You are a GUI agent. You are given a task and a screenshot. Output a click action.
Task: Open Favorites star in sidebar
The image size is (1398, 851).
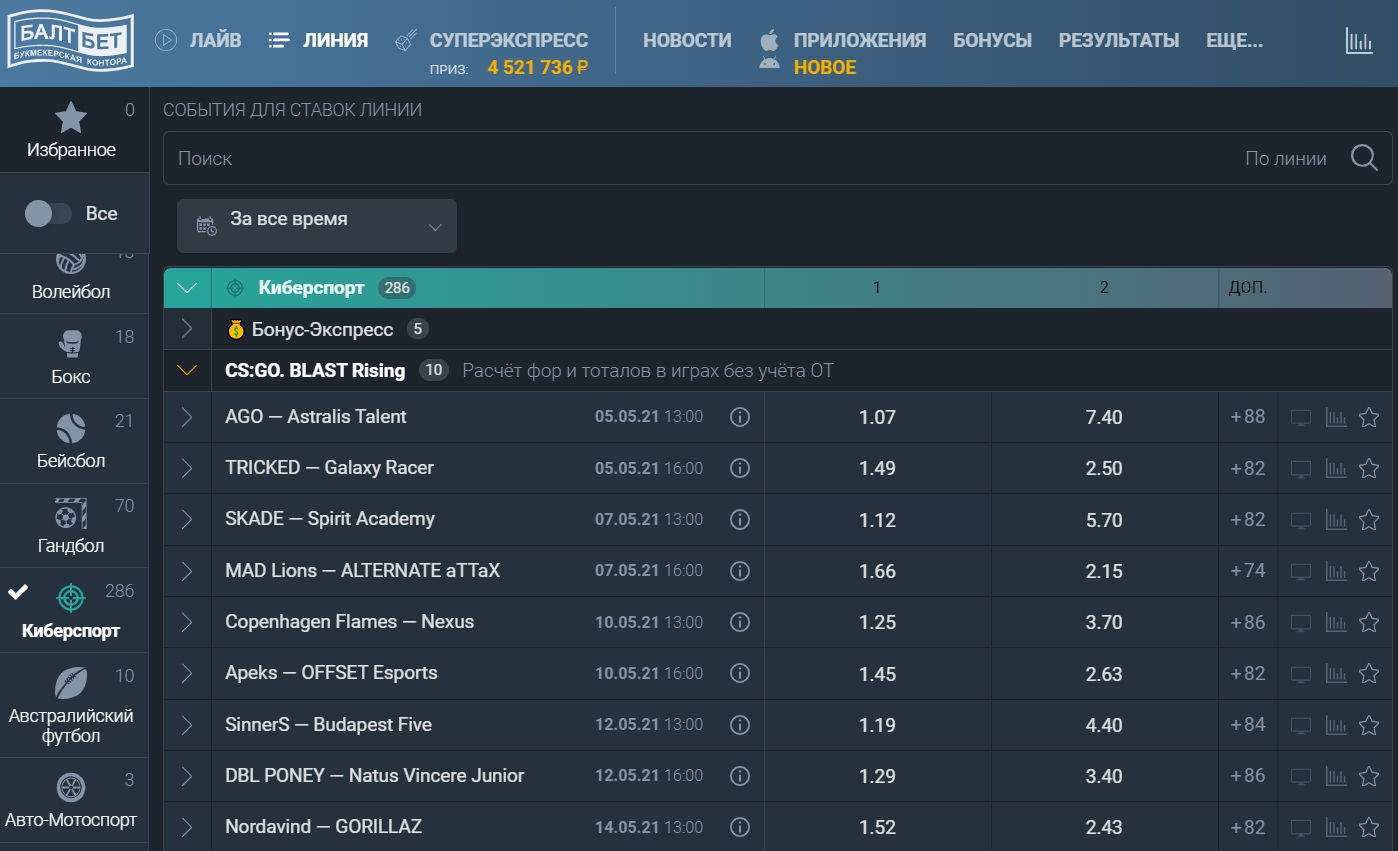point(71,131)
